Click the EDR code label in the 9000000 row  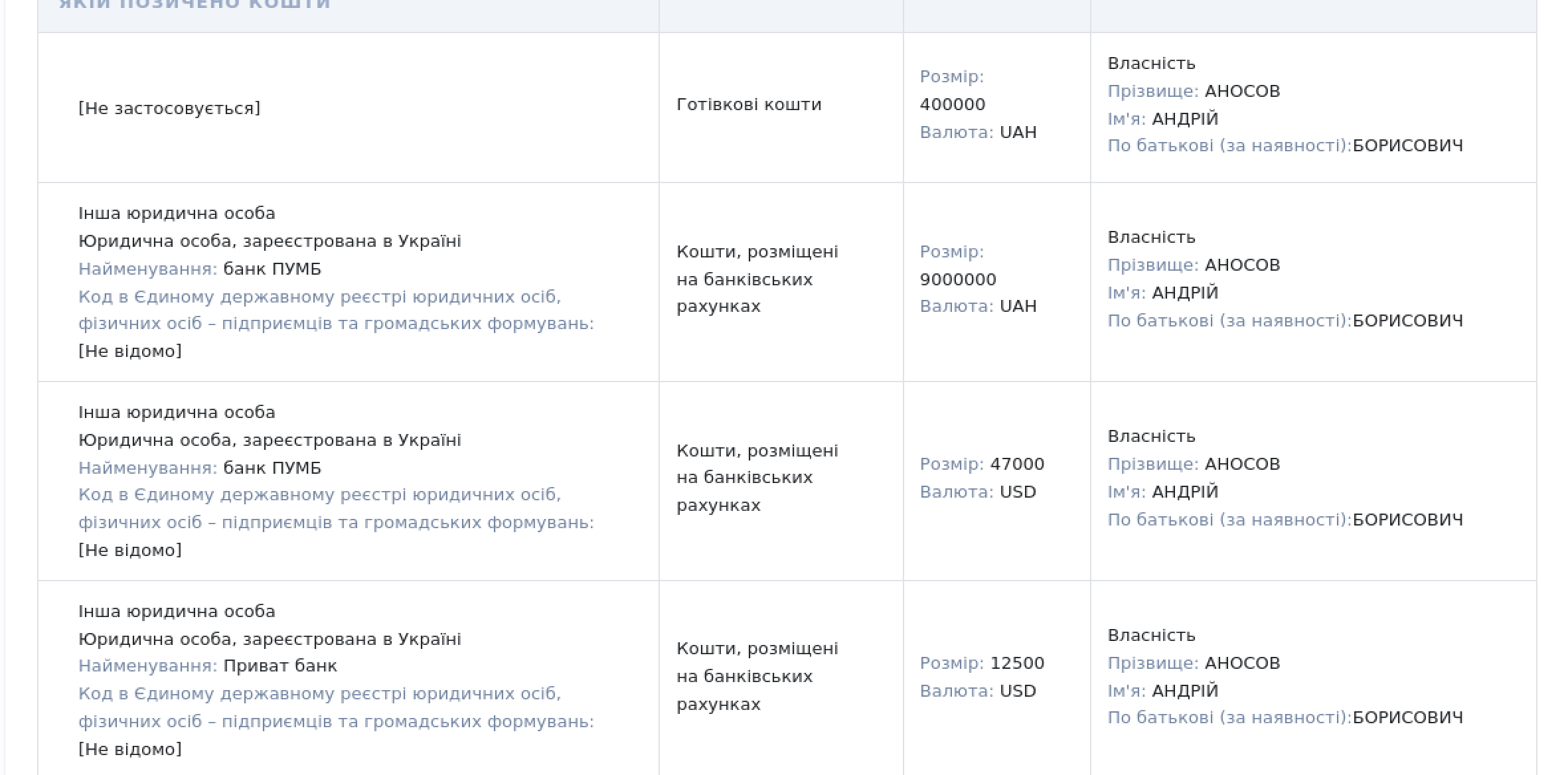336,310
